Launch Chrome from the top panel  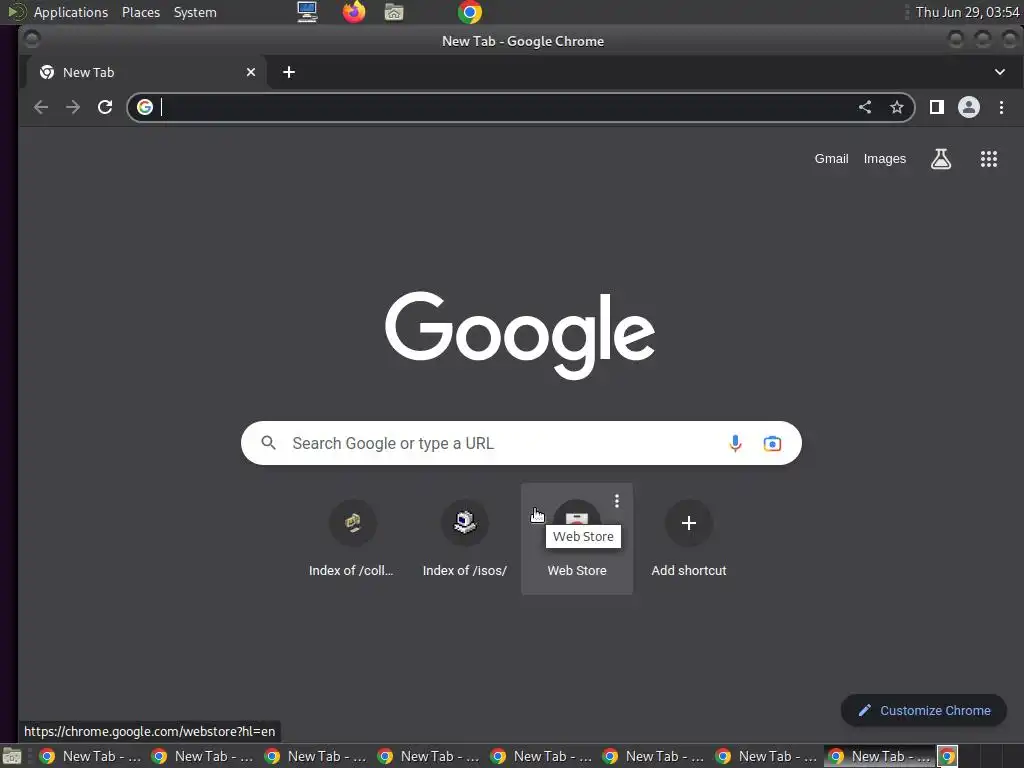(470, 12)
